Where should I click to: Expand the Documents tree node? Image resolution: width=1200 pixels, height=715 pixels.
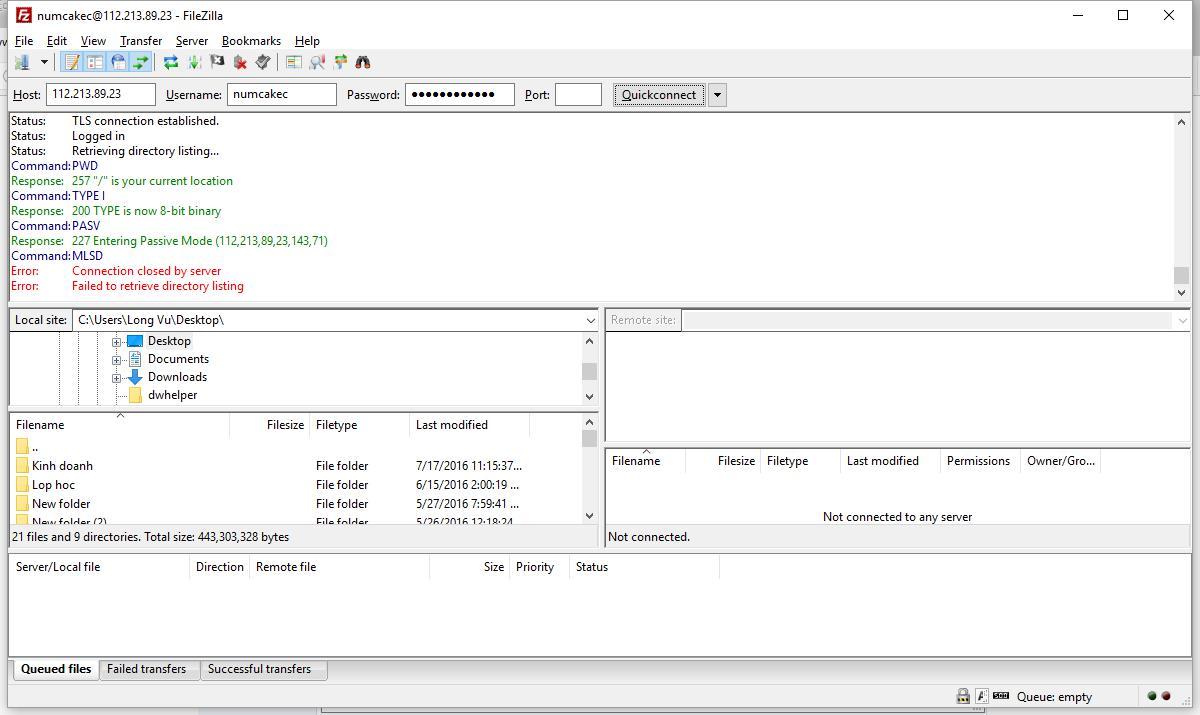click(x=117, y=360)
